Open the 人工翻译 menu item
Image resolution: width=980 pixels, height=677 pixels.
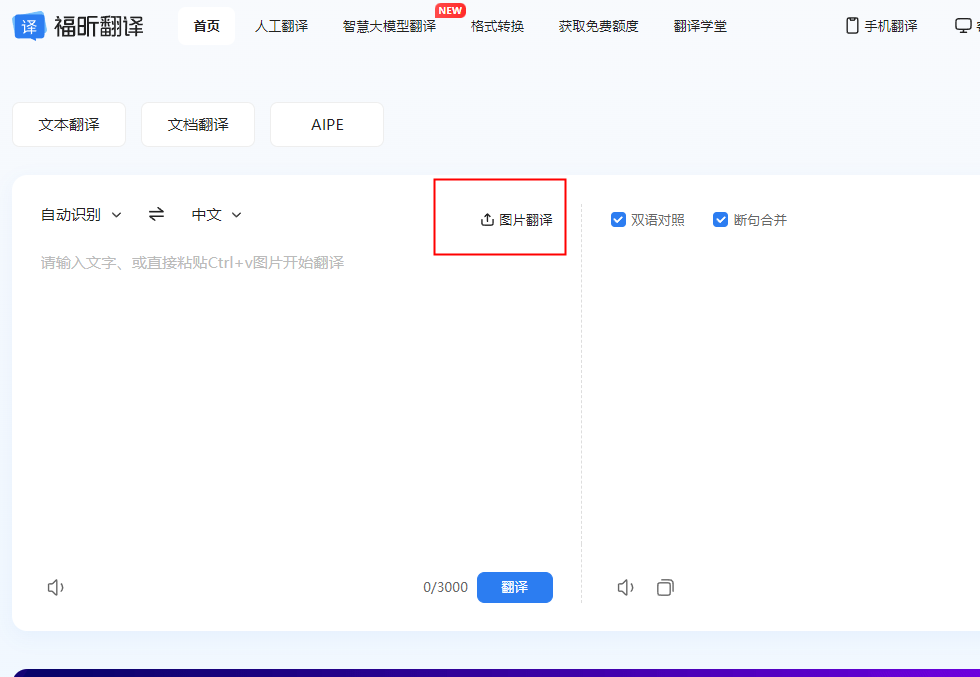281,26
